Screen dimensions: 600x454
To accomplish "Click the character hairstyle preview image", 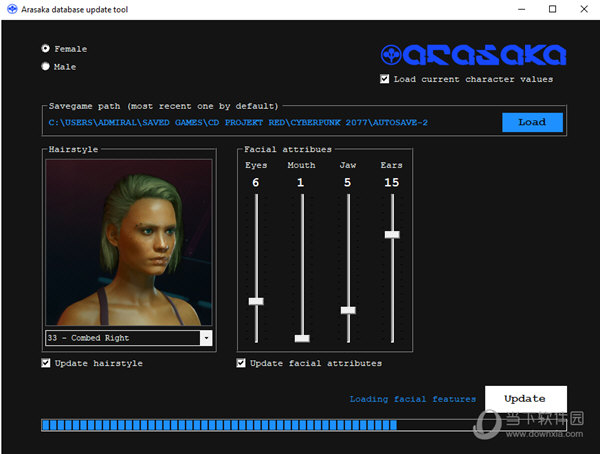I will coord(129,241).
